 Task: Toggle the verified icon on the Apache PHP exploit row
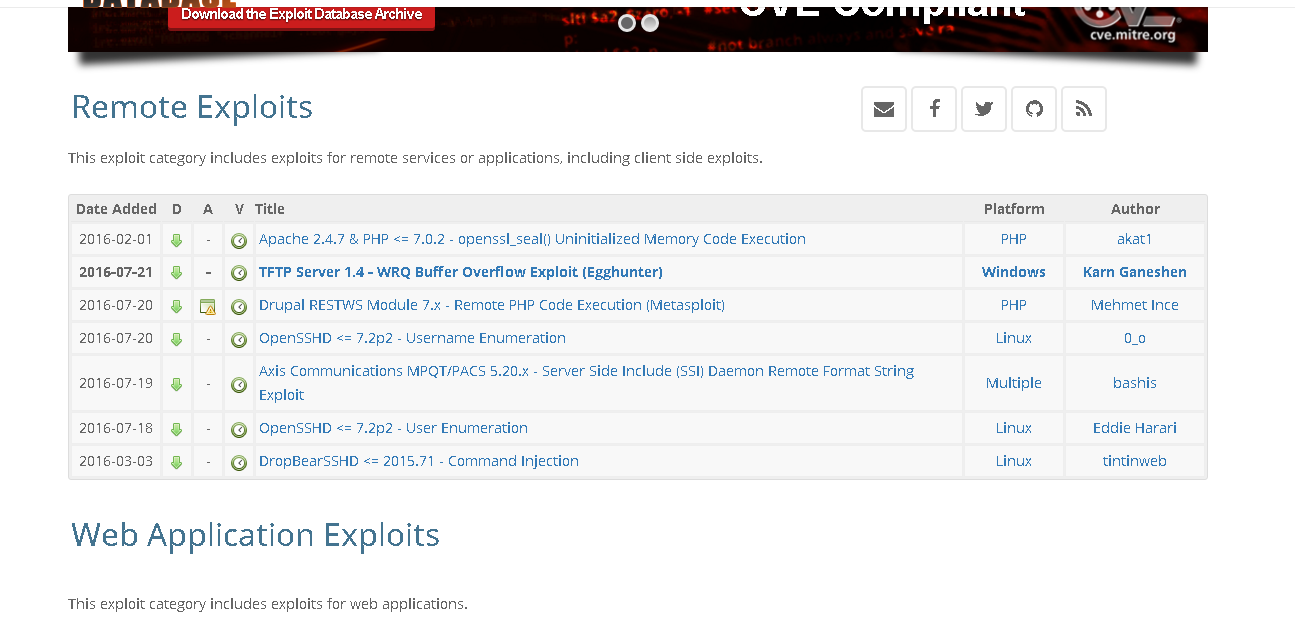point(238,238)
